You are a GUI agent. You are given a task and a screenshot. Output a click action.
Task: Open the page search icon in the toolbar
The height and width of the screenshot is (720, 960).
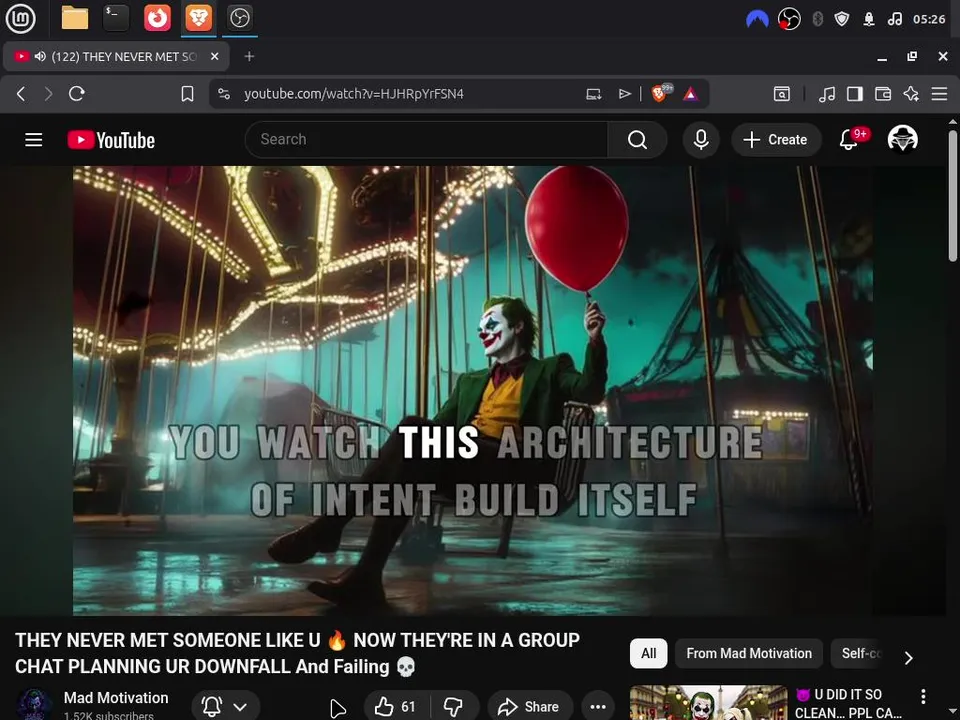pyautogui.click(x=782, y=94)
